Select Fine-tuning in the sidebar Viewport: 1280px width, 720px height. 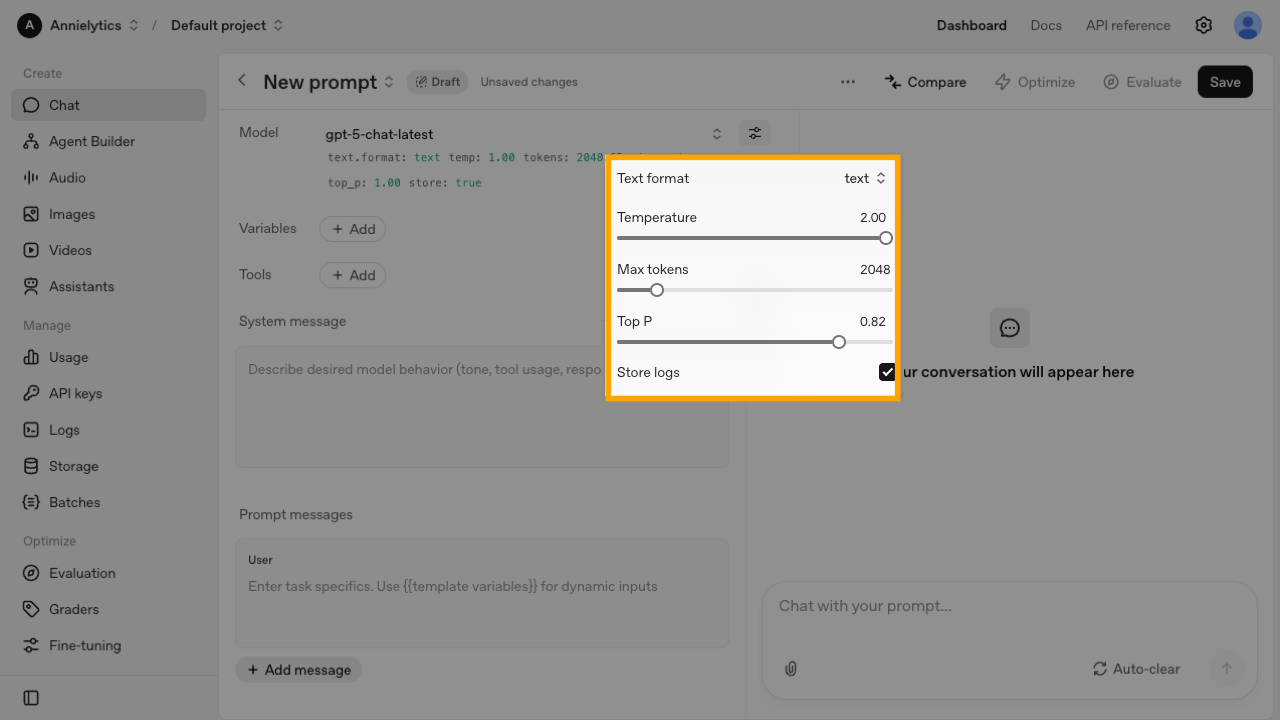click(x=85, y=645)
